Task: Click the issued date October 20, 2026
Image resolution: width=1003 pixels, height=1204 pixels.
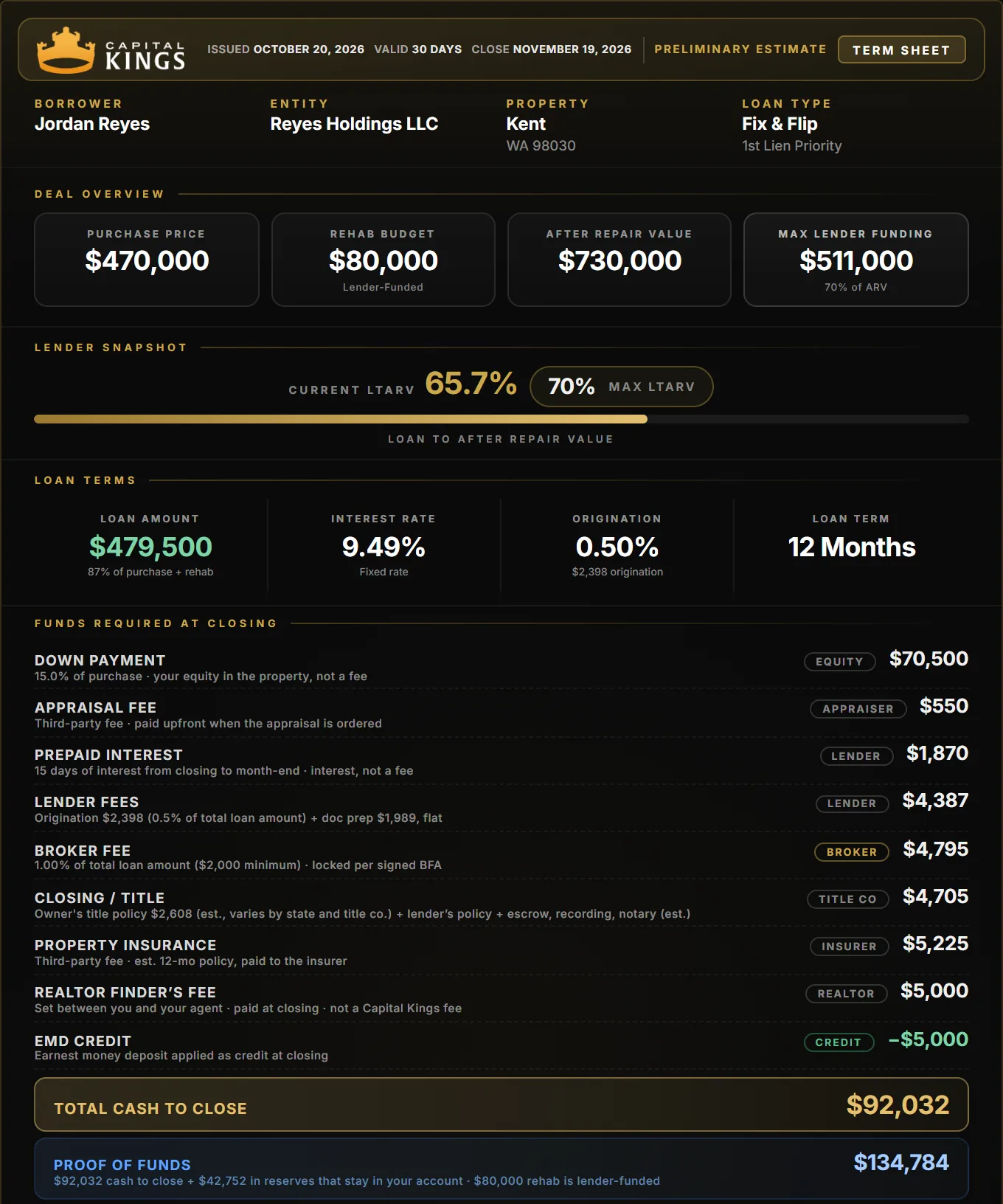Action: coord(309,49)
